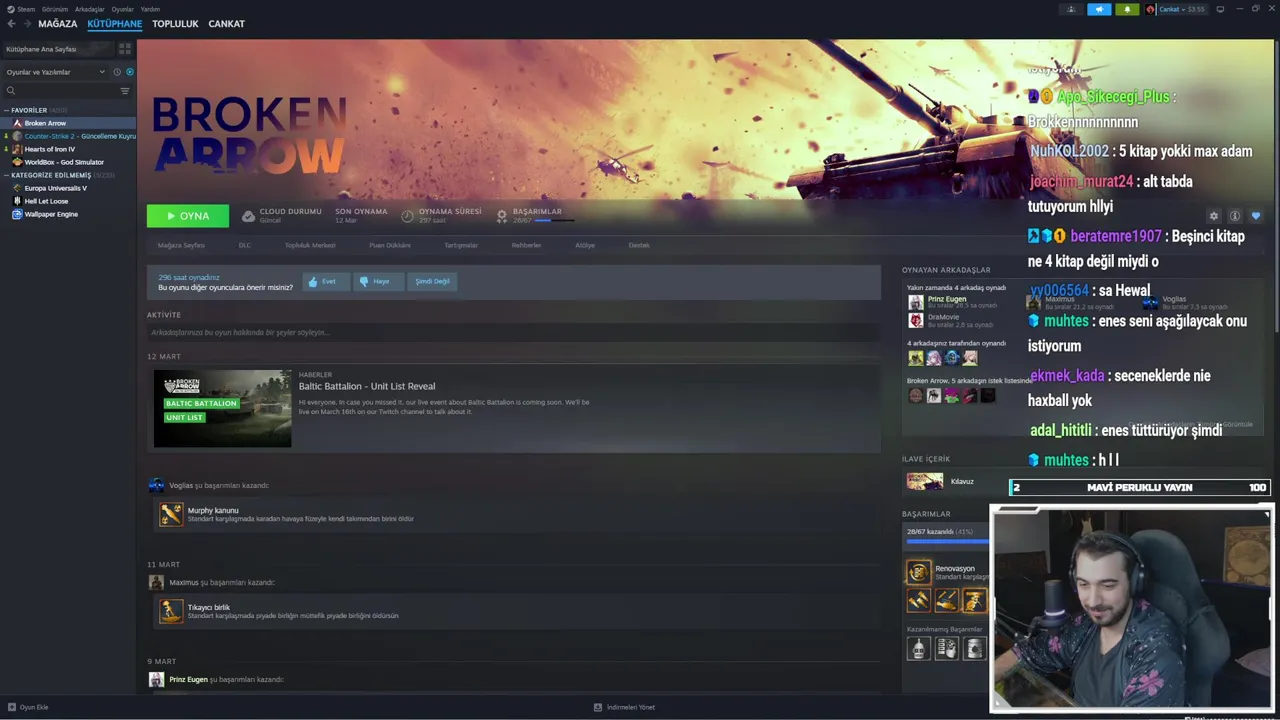Screen dimensions: 1280x720
Task: Open the announcements megaphone icon
Action: [1099, 9]
